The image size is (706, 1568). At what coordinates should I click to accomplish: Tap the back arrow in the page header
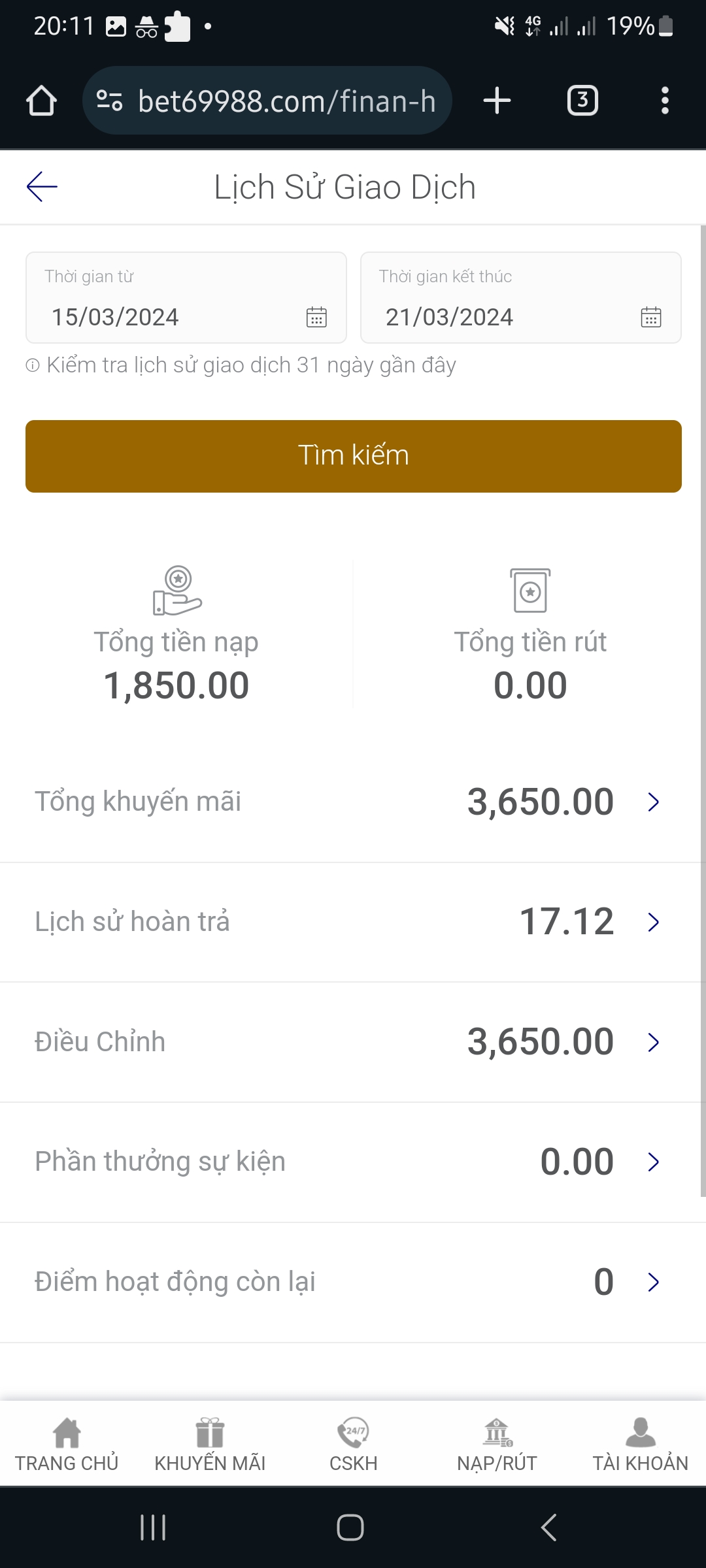point(42,187)
